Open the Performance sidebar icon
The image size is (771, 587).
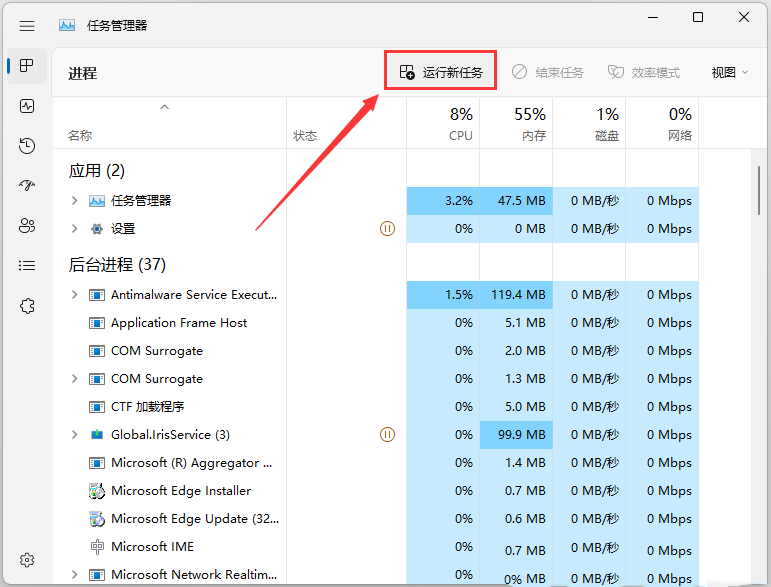click(x=27, y=106)
